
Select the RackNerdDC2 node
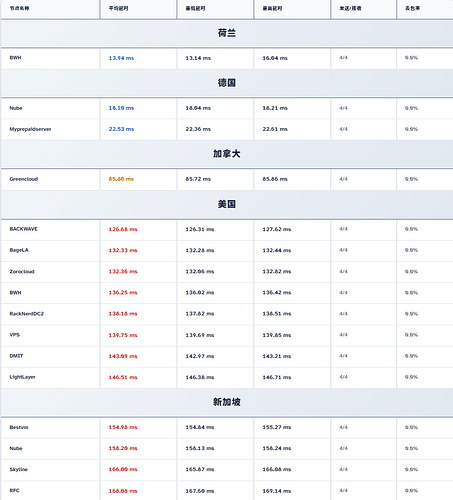27,314
